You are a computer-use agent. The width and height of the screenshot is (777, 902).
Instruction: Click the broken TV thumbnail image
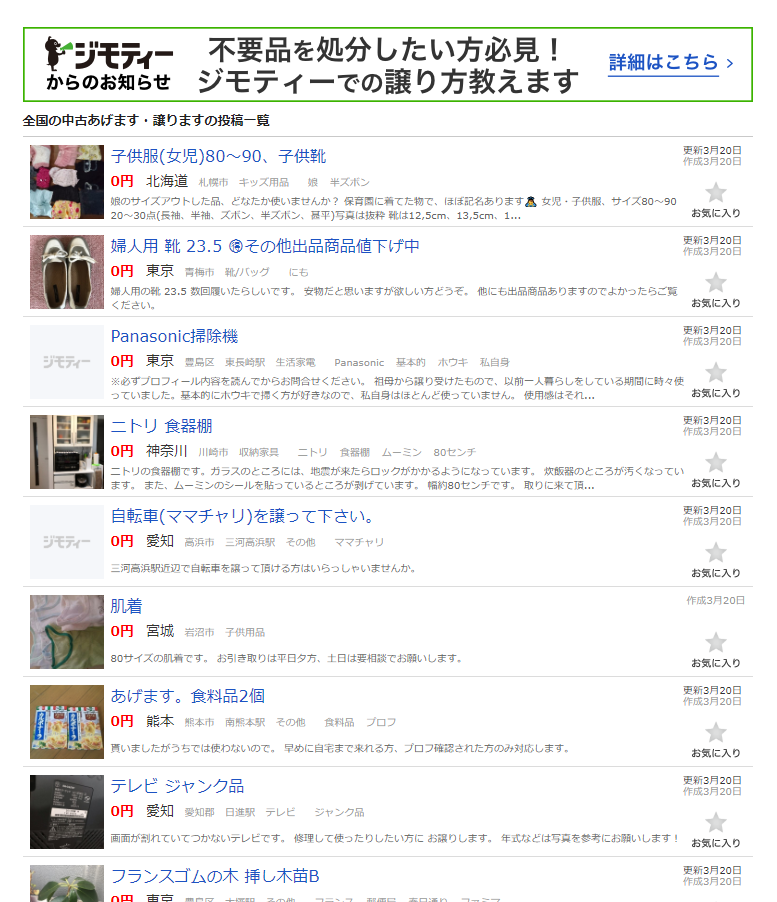click(67, 812)
